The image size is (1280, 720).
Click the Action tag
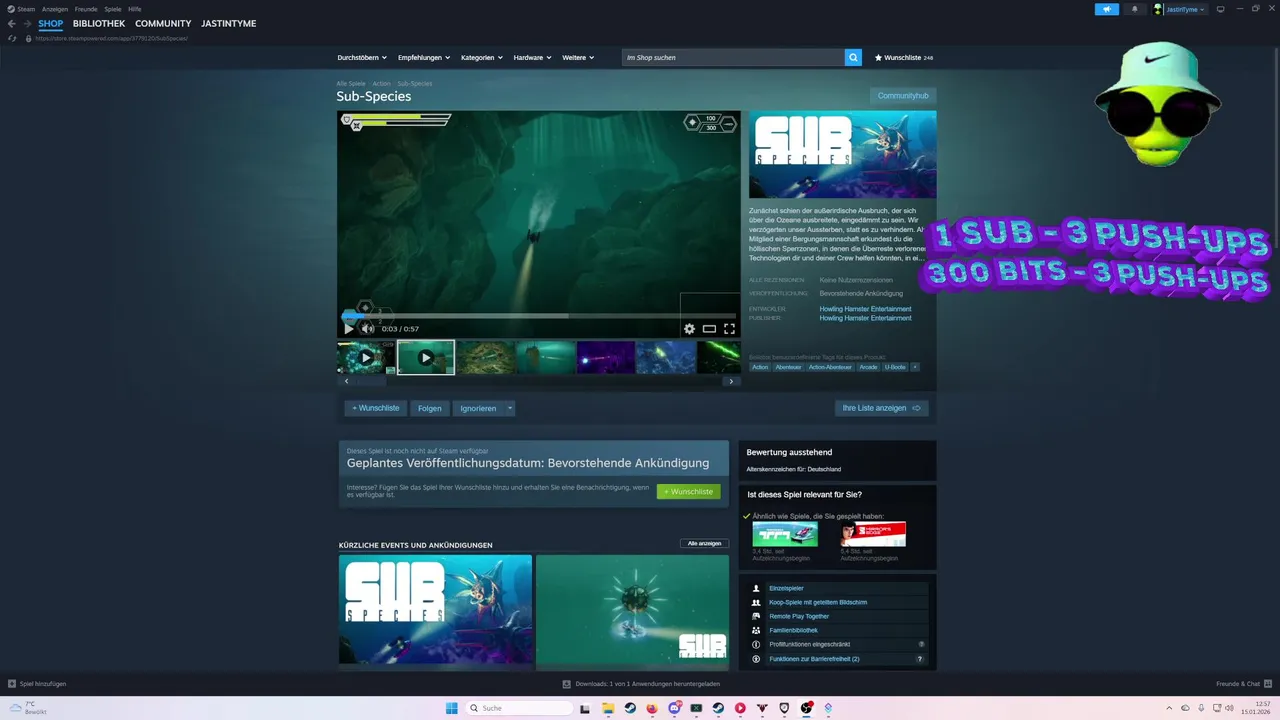tap(760, 367)
